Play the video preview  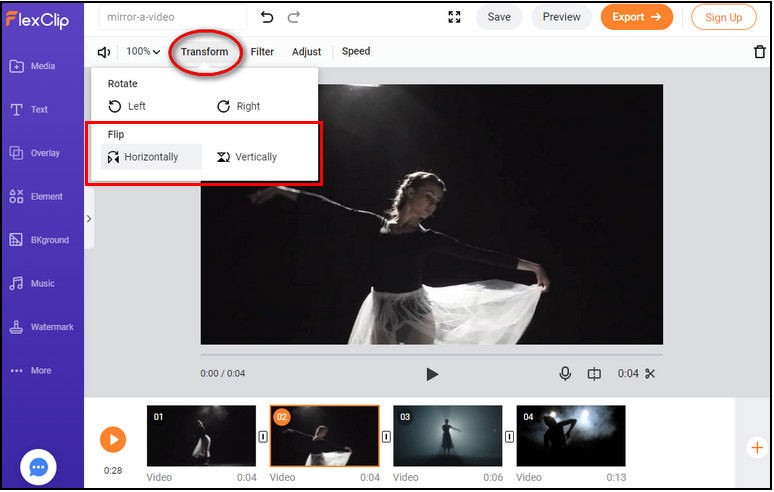432,374
